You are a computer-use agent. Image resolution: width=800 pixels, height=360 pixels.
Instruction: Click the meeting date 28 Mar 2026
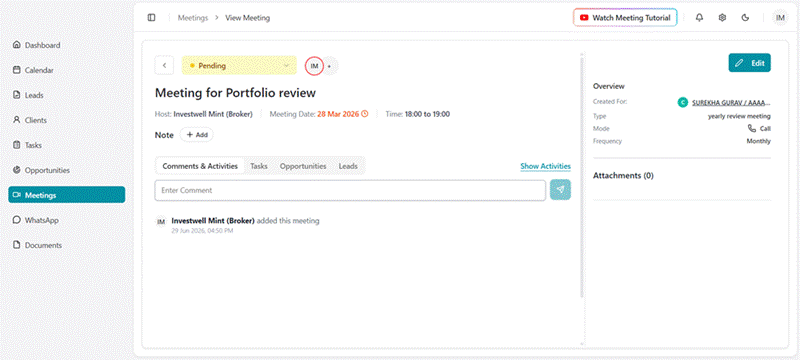pos(338,114)
